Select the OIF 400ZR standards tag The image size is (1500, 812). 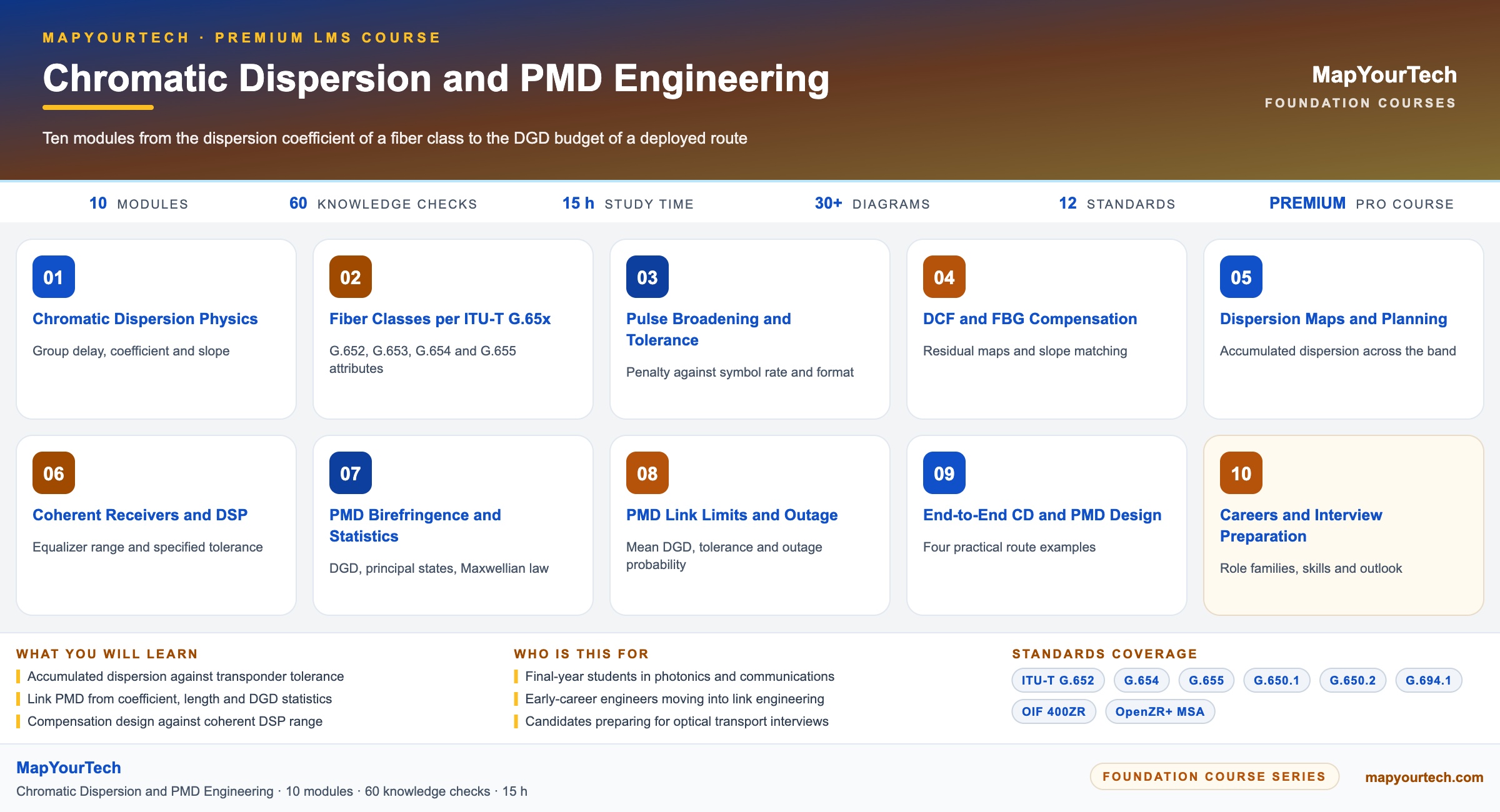pos(1054,711)
